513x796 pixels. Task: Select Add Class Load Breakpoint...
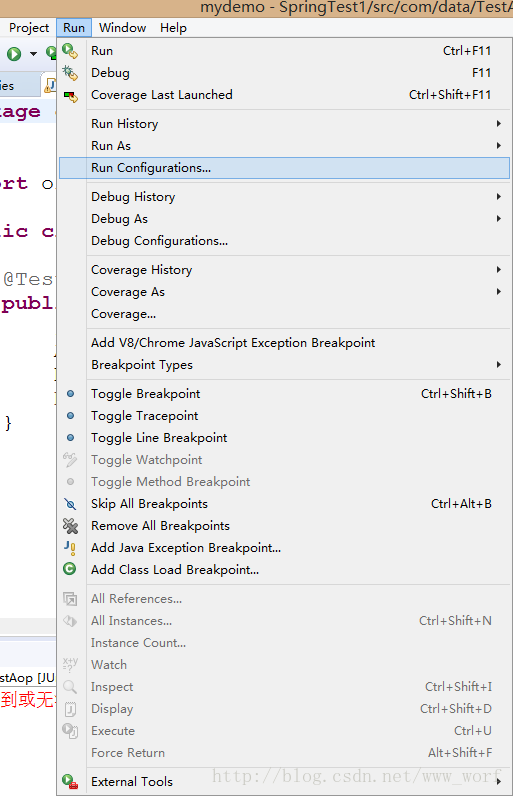[x=284, y=570]
